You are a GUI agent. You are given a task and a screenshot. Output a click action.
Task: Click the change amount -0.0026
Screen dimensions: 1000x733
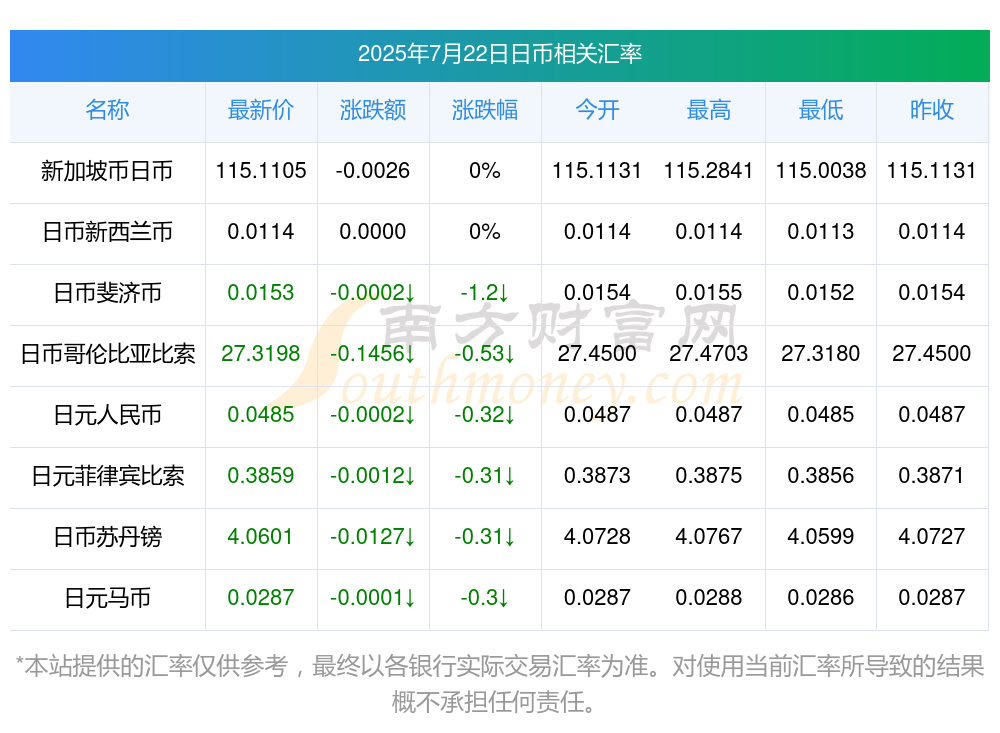(x=373, y=170)
